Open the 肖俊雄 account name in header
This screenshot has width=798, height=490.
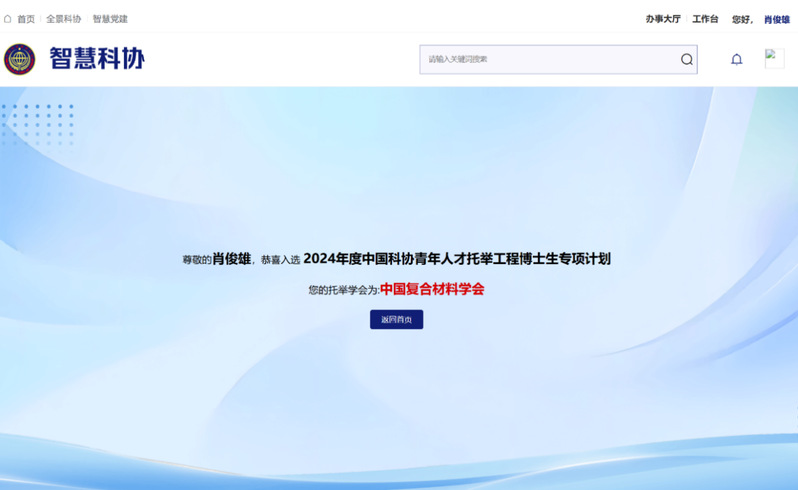[777, 19]
